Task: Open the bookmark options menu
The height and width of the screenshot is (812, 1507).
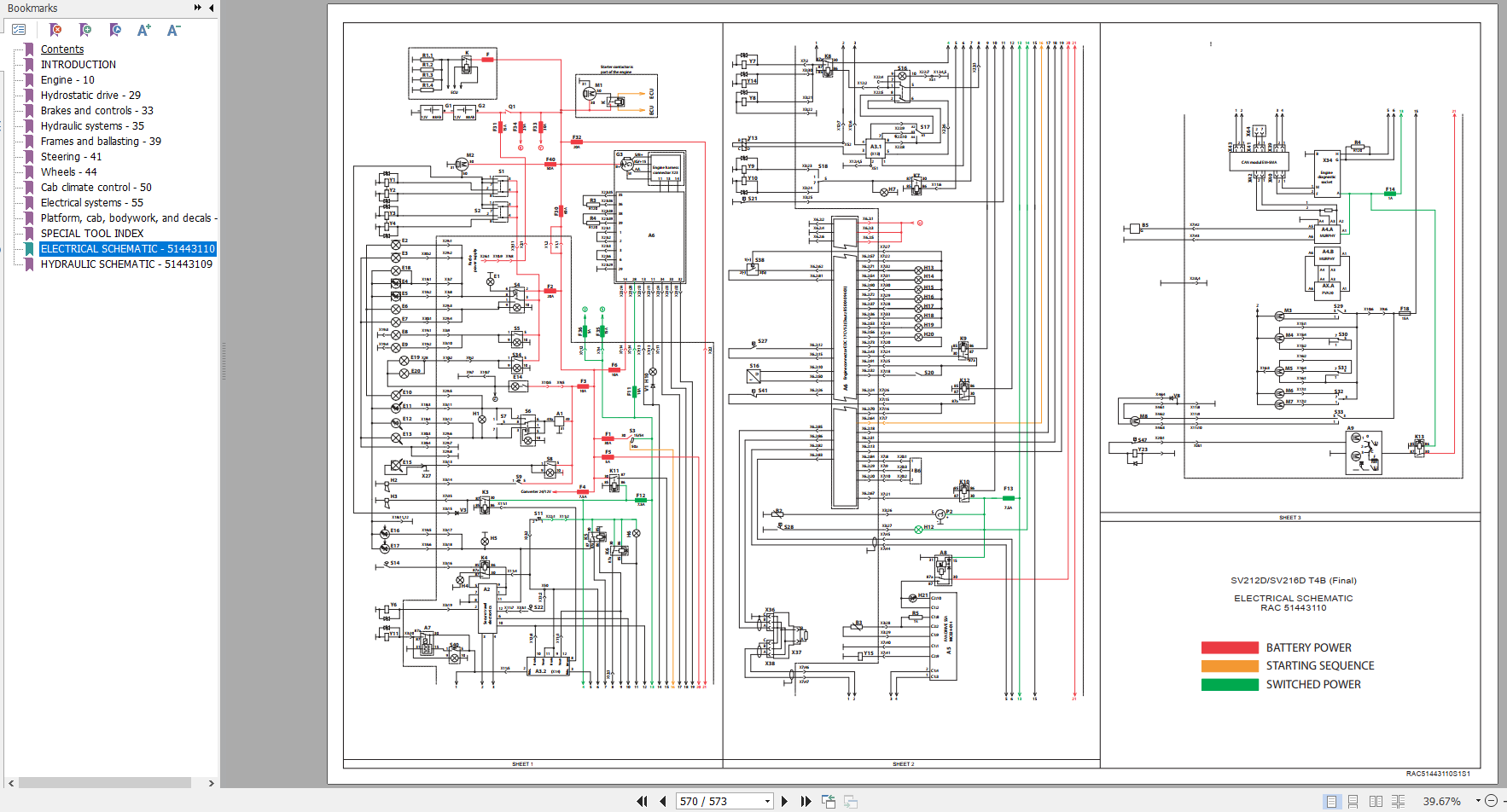Action: [x=19, y=30]
